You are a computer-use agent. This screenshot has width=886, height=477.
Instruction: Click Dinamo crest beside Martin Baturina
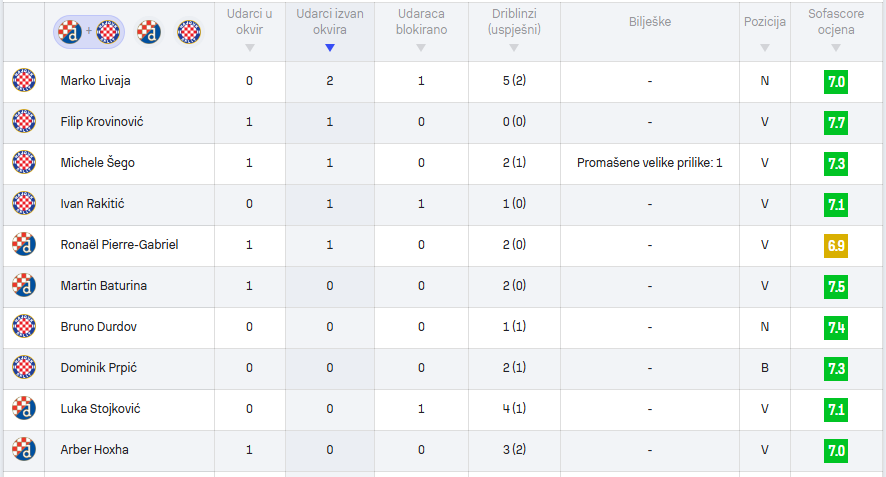[24, 285]
